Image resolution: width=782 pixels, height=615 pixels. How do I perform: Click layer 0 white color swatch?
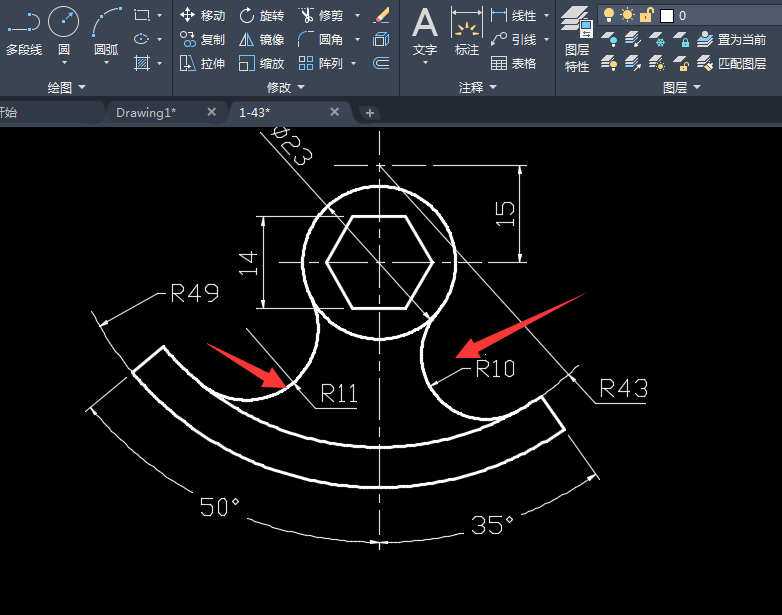(x=667, y=16)
